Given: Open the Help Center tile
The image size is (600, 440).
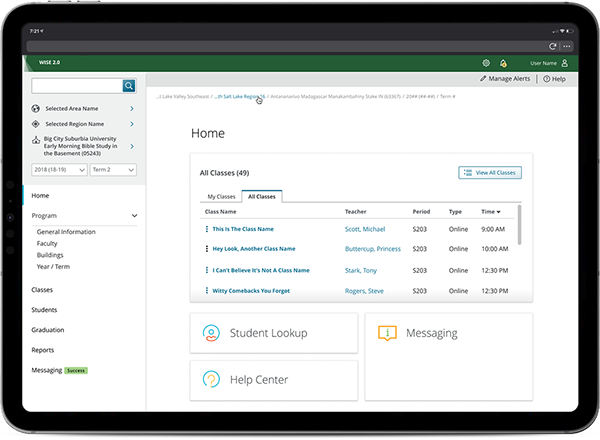Looking at the screenshot, I should click(x=274, y=380).
